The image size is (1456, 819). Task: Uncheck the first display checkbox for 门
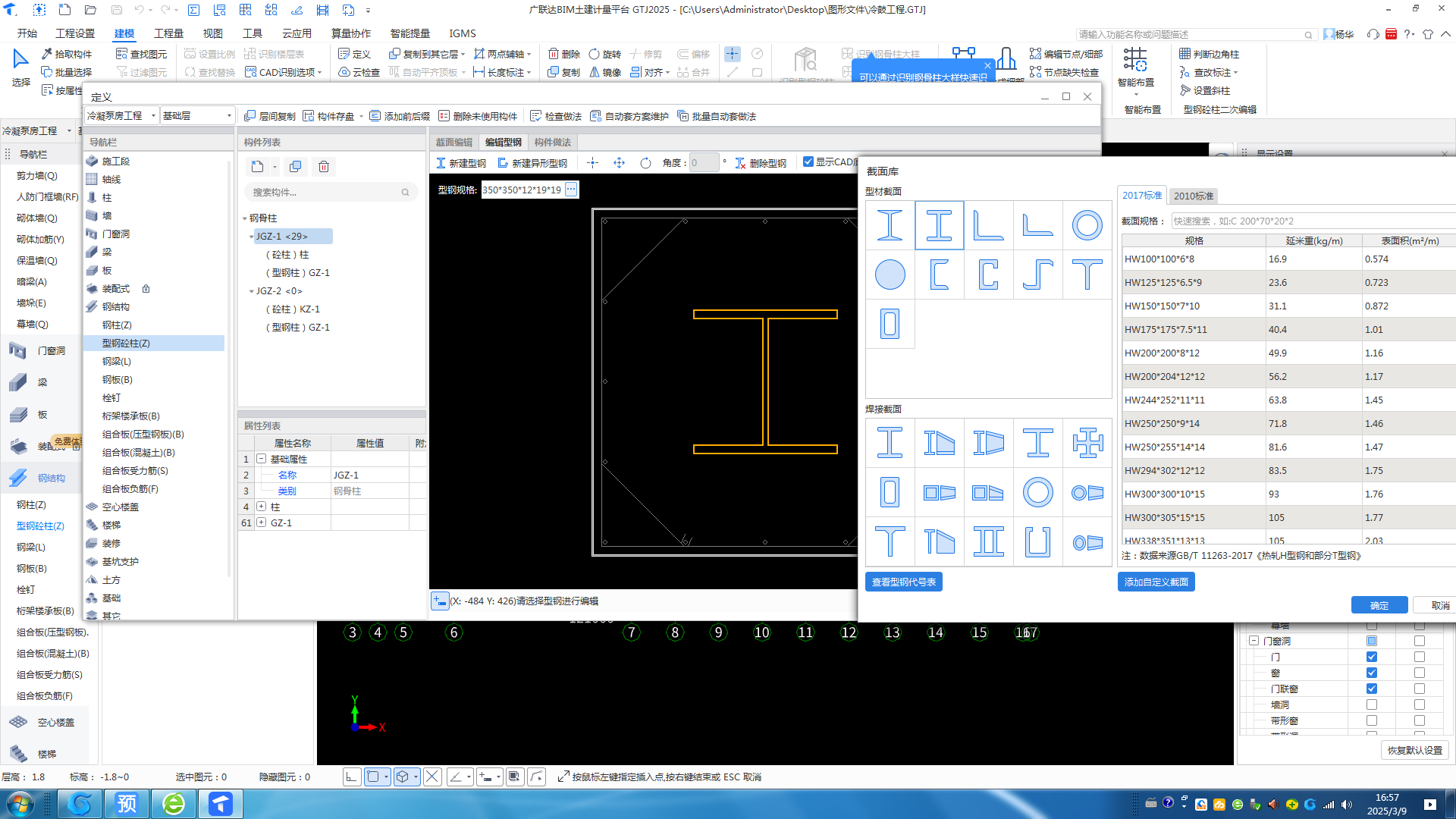(1372, 657)
